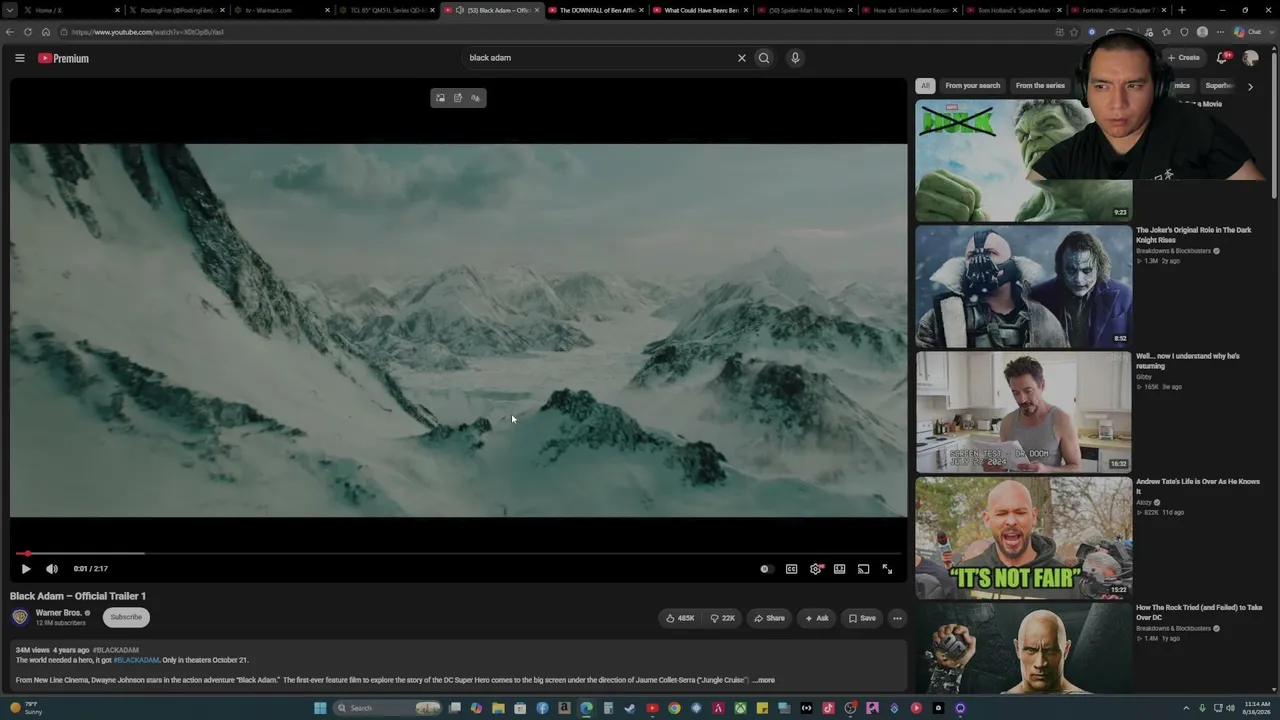
Task: Play the Black Adam trailer
Action: pos(26,569)
